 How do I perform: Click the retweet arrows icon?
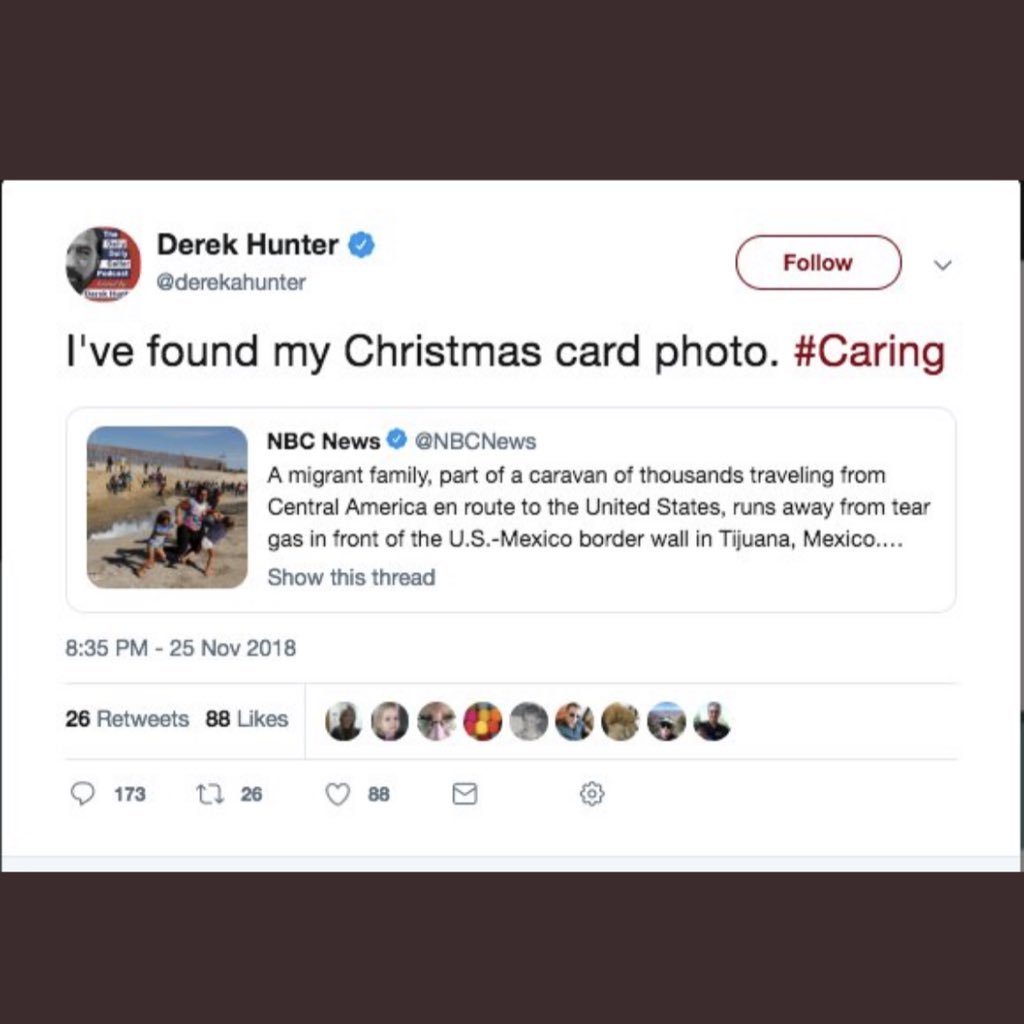point(210,793)
